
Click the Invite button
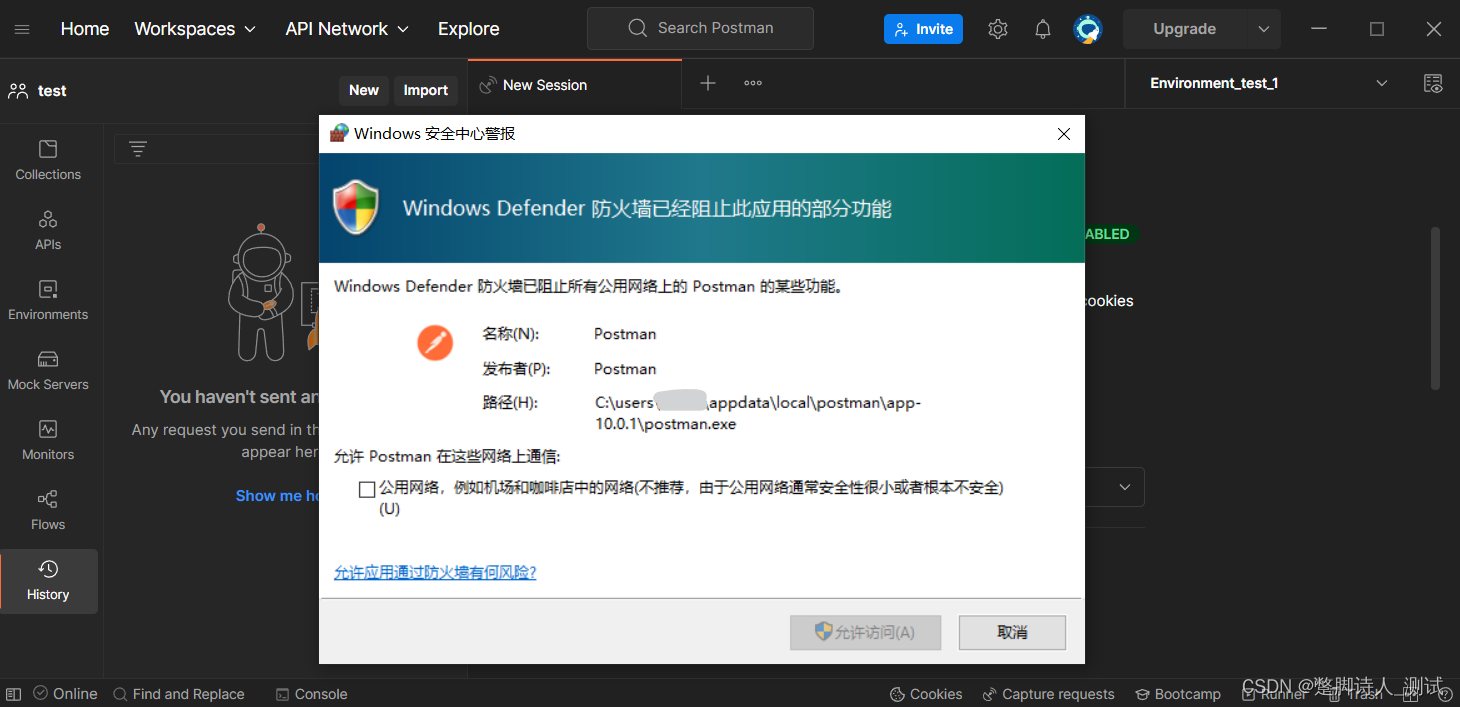coord(923,29)
